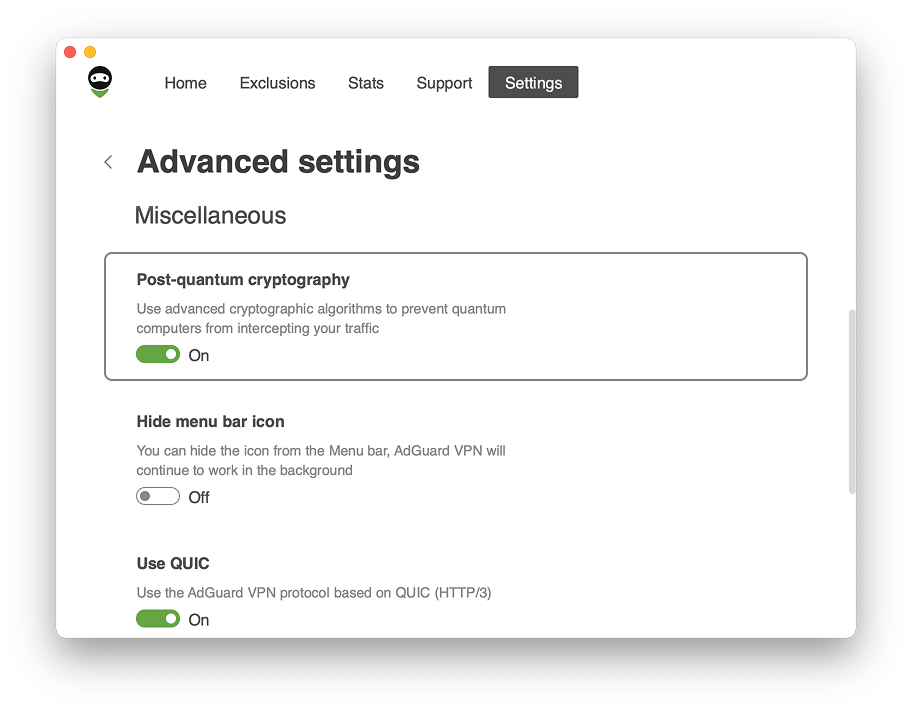Image resolution: width=912 pixels, height=712 pixels.
Task: Click the quantum computers description text
Action: (x=321, y=318)
